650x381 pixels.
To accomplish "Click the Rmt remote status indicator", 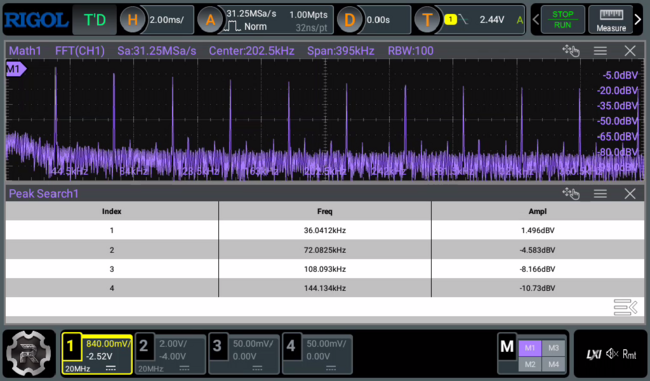I will [629, 354].
